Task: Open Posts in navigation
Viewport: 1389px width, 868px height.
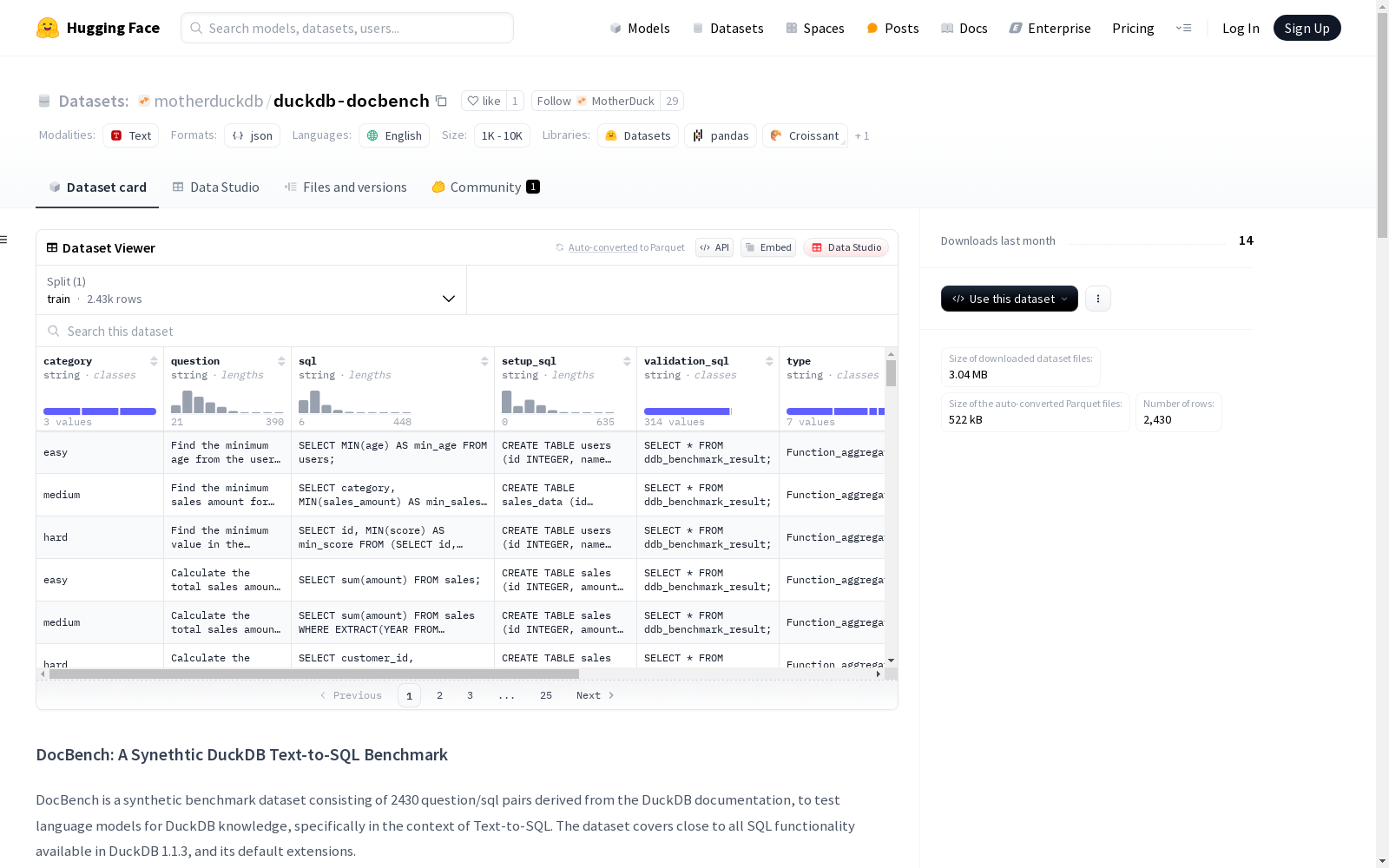Action: [x=892, y=28]
